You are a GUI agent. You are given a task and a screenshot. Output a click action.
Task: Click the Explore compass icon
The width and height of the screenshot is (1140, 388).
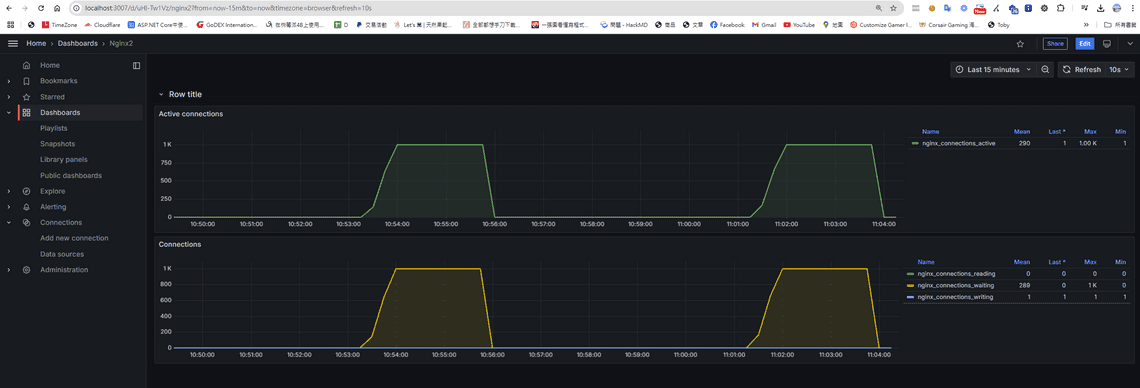[26, 191]
